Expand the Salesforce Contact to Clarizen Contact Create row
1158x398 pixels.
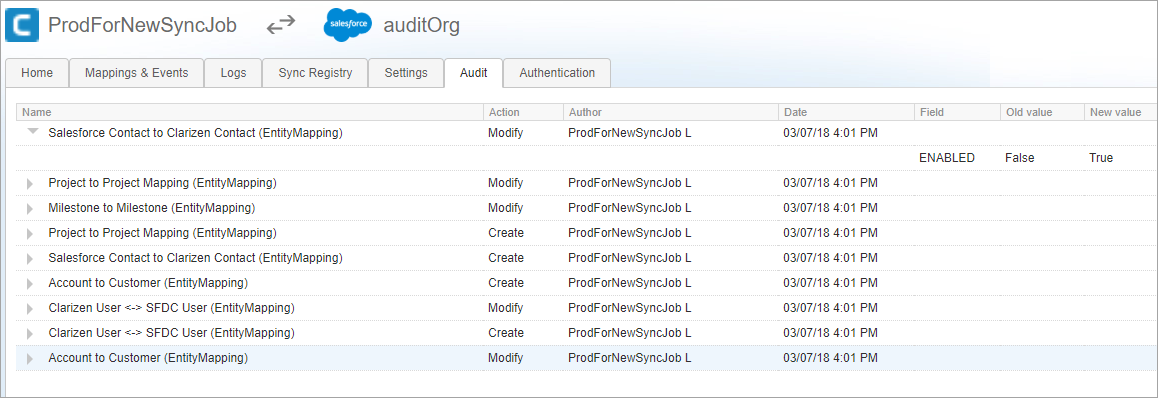point(30,258)
